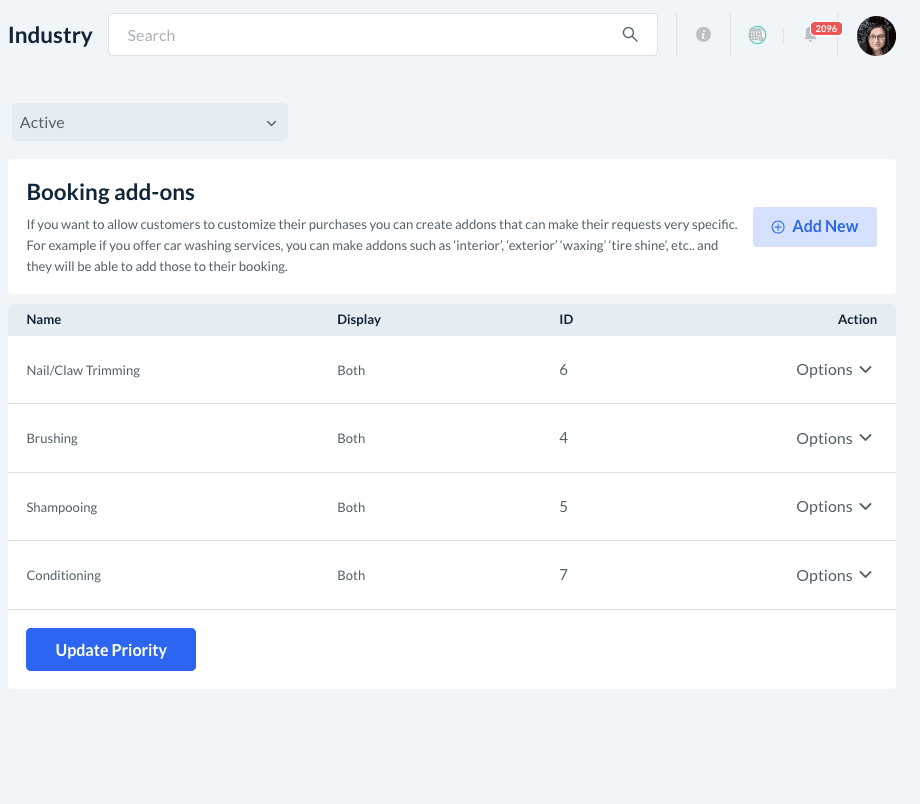920x804 pixels.
Task: Click the plus icon on Add New
Action: click(x=778, y=227)
